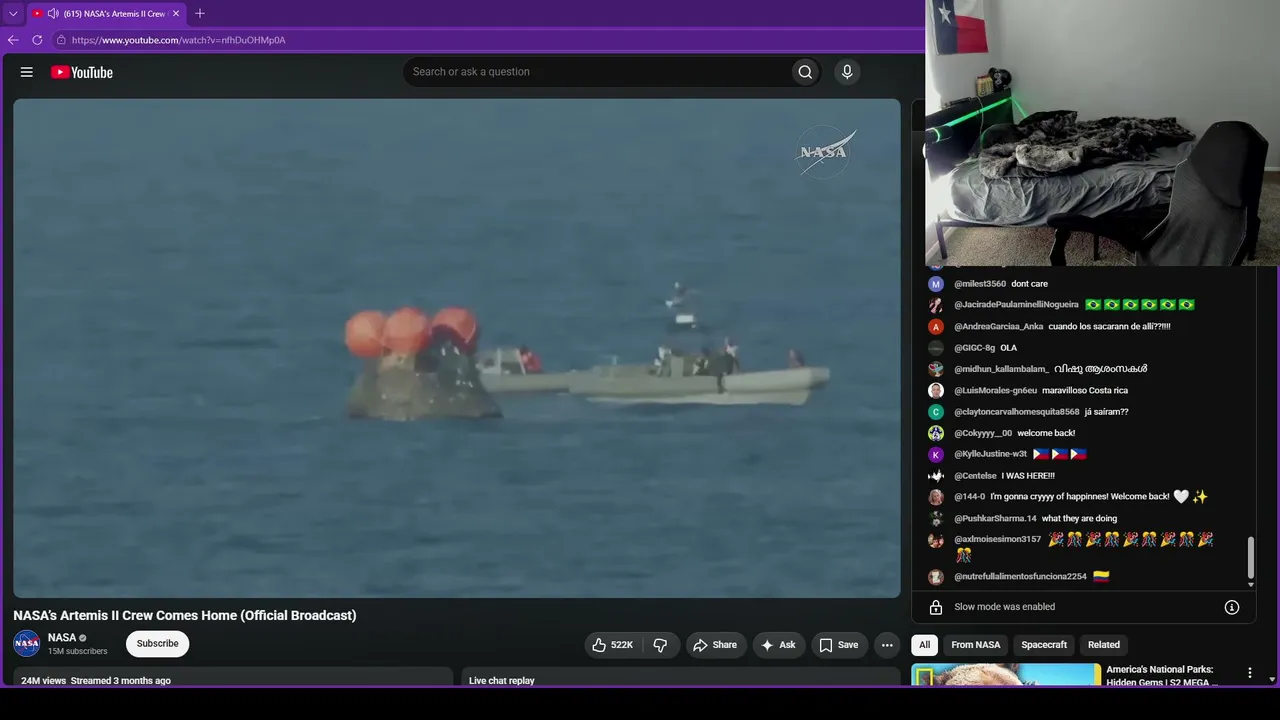The image size is (1280, 720).
Task: View site information padlock in address bar
Action: coord(61,40)
